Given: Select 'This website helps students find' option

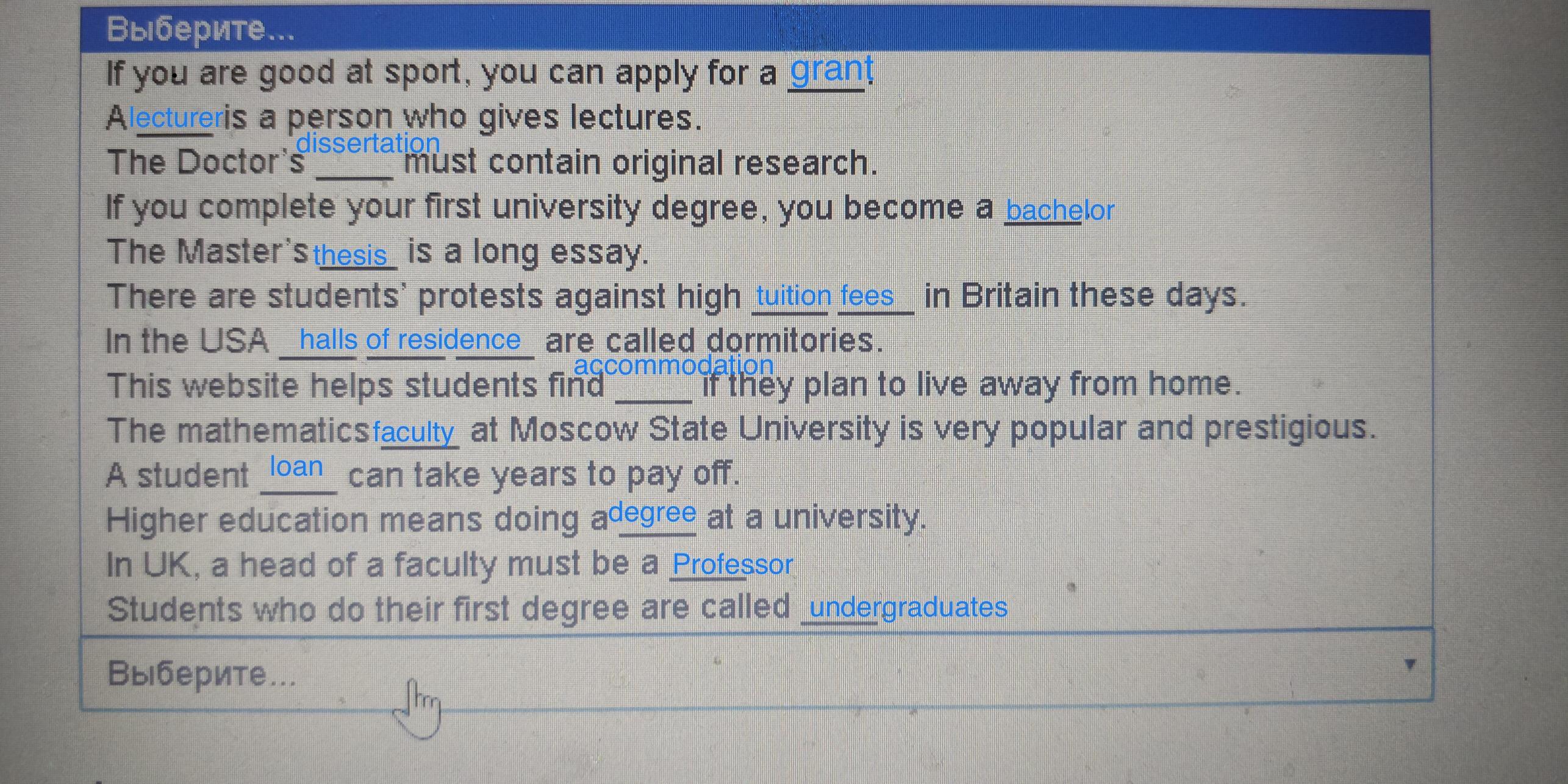Looking at the screenshot, I should click(x=756, y=385).
